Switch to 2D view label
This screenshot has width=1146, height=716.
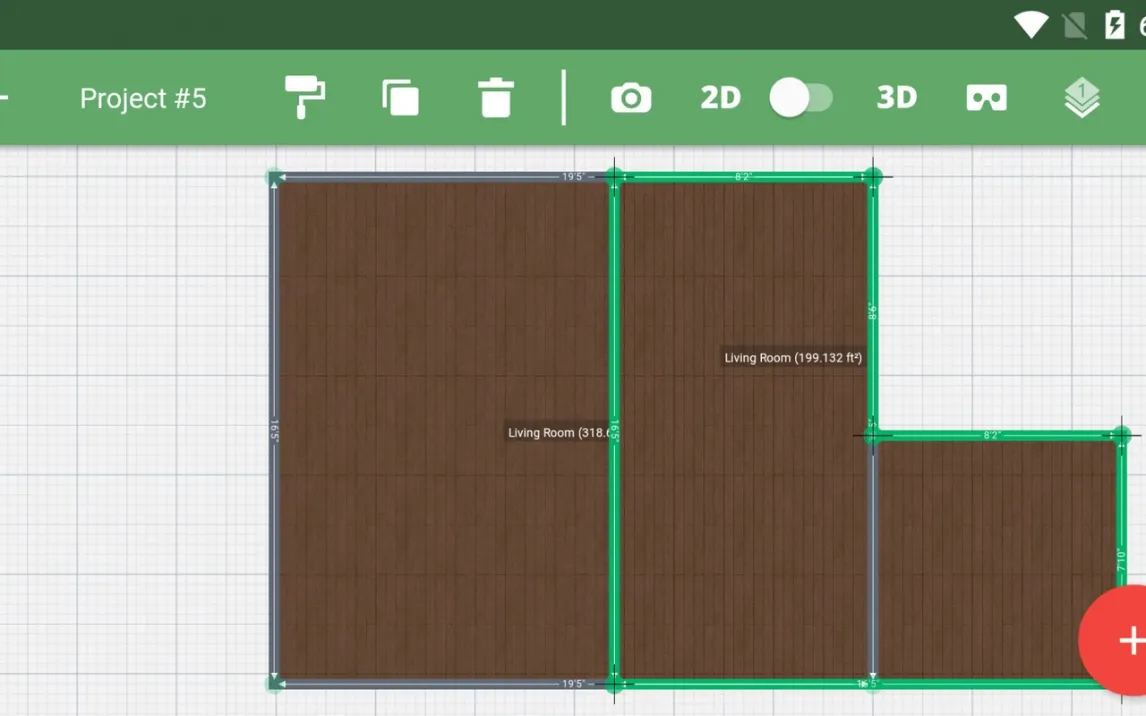(720, 98)
